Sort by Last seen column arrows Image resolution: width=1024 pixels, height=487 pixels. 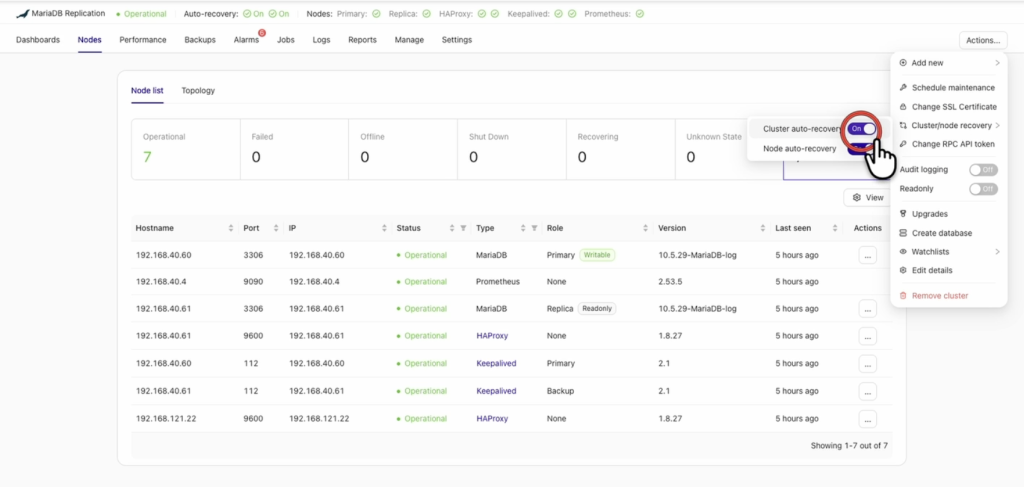[835, 228]
